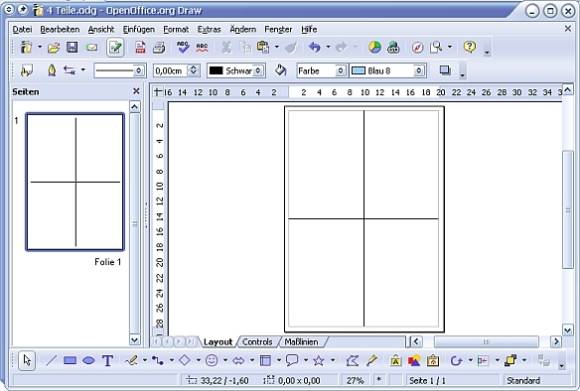The width and height of the screenshot is (580, 391).
Task: Toggle Edit File mode button
Action: pos(115,47)
